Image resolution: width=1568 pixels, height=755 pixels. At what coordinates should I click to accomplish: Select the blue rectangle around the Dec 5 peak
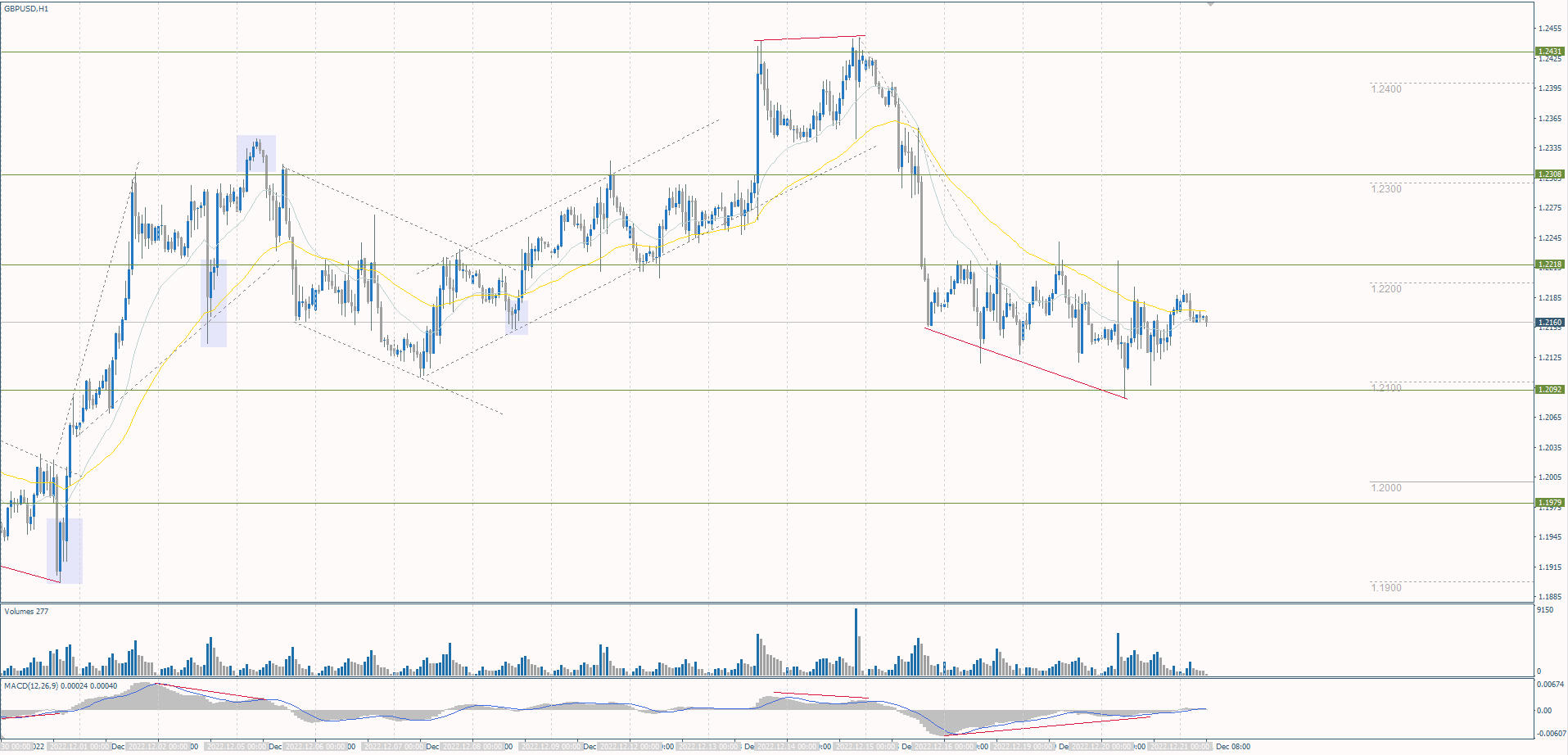[256, 154]
